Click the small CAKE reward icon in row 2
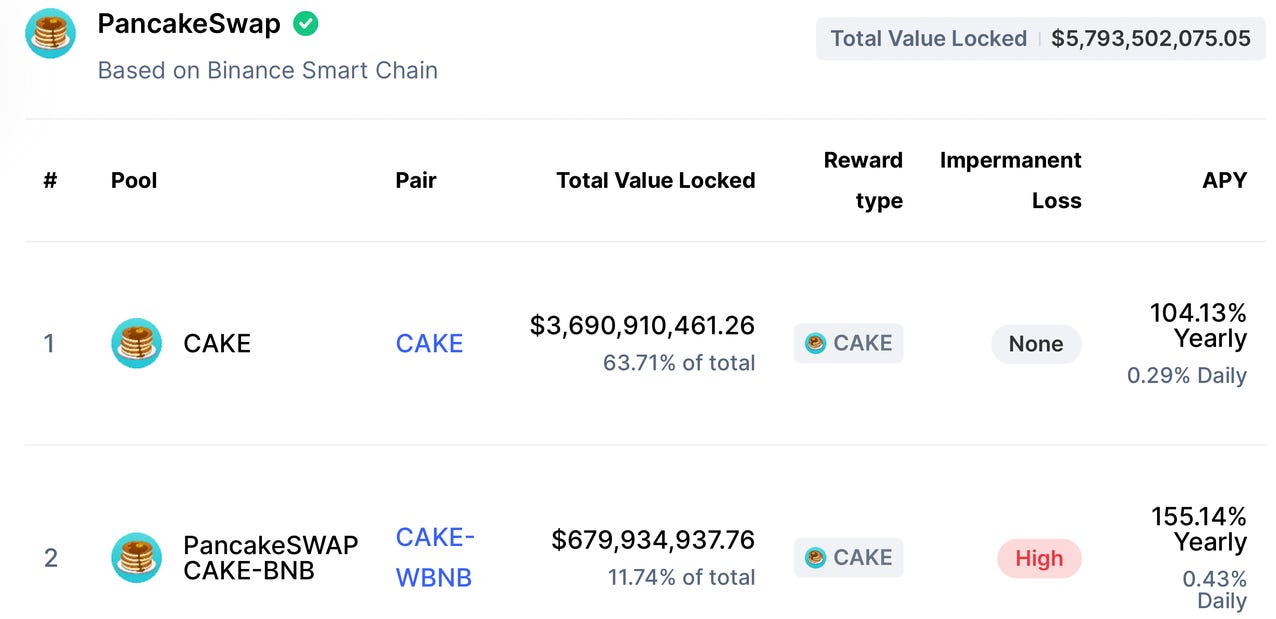 [x=816, y=557]
